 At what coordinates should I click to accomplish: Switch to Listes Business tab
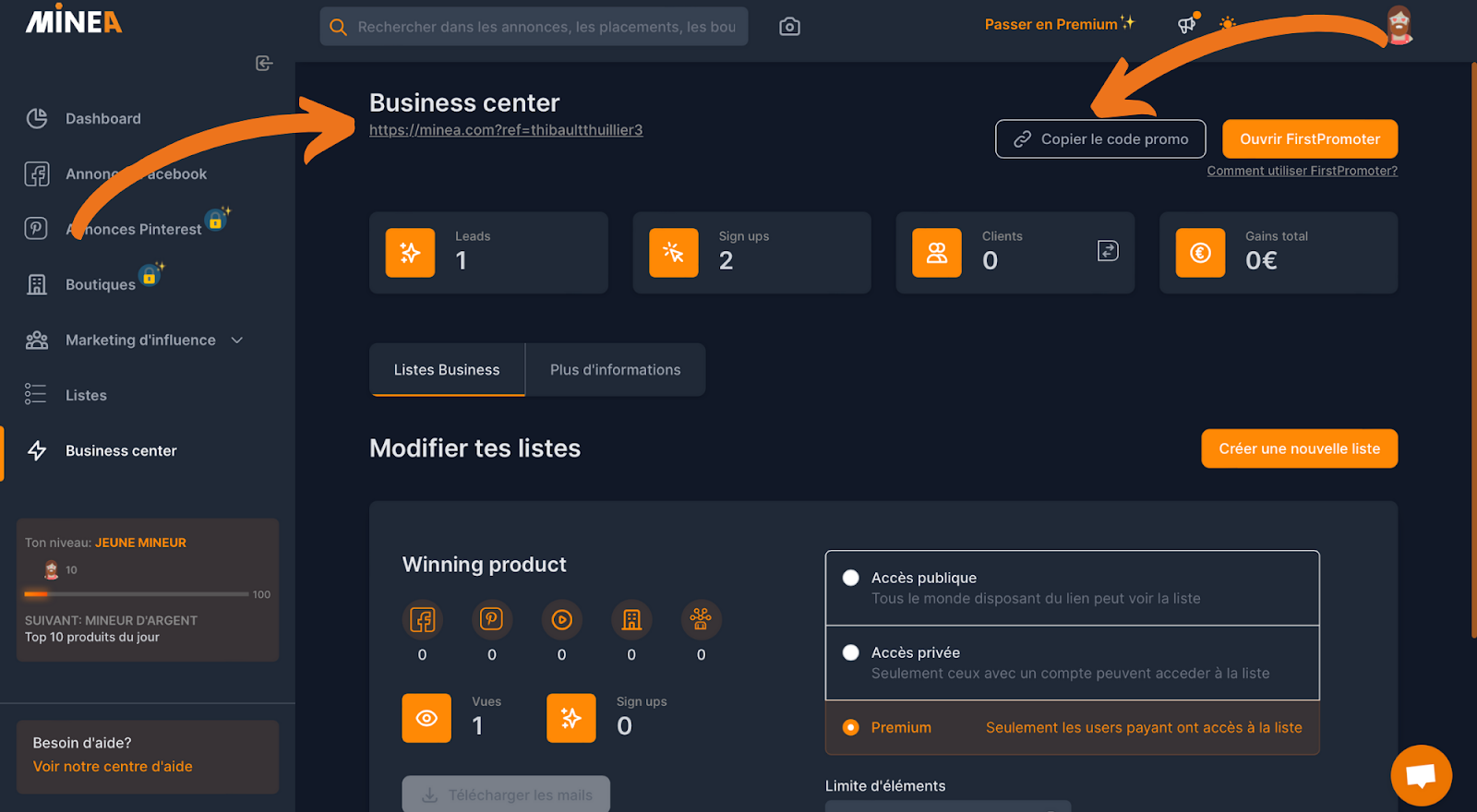(447, 369)
